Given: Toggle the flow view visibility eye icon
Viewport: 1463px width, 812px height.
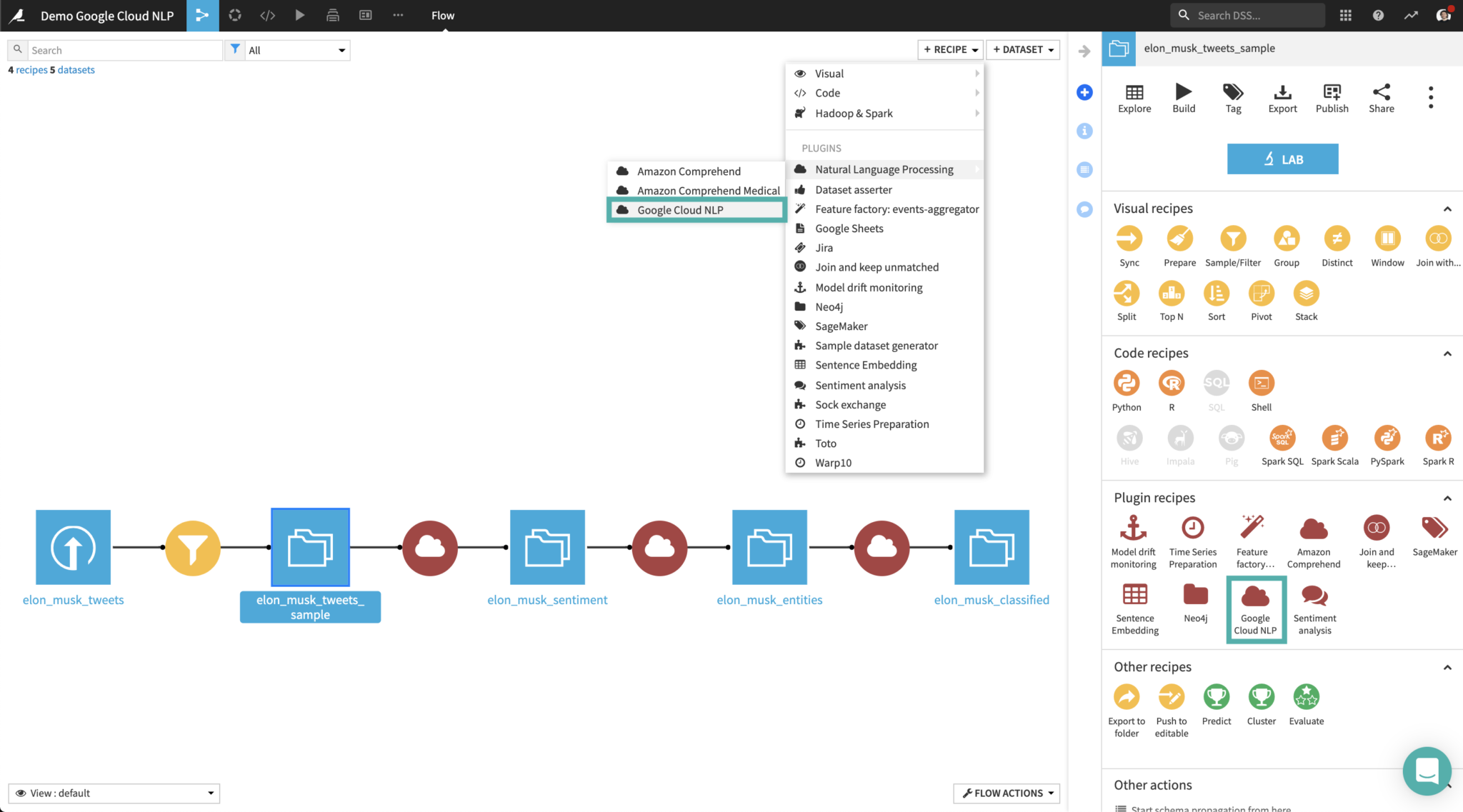Looking at the screenshot, I should tap(21, 793).
